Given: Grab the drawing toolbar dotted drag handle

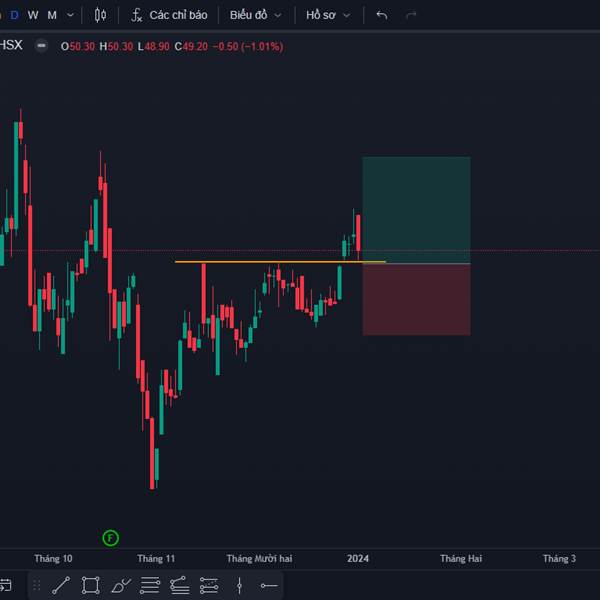Looking at the screenshot, I should pyautogui.click(x=37, y=585).
